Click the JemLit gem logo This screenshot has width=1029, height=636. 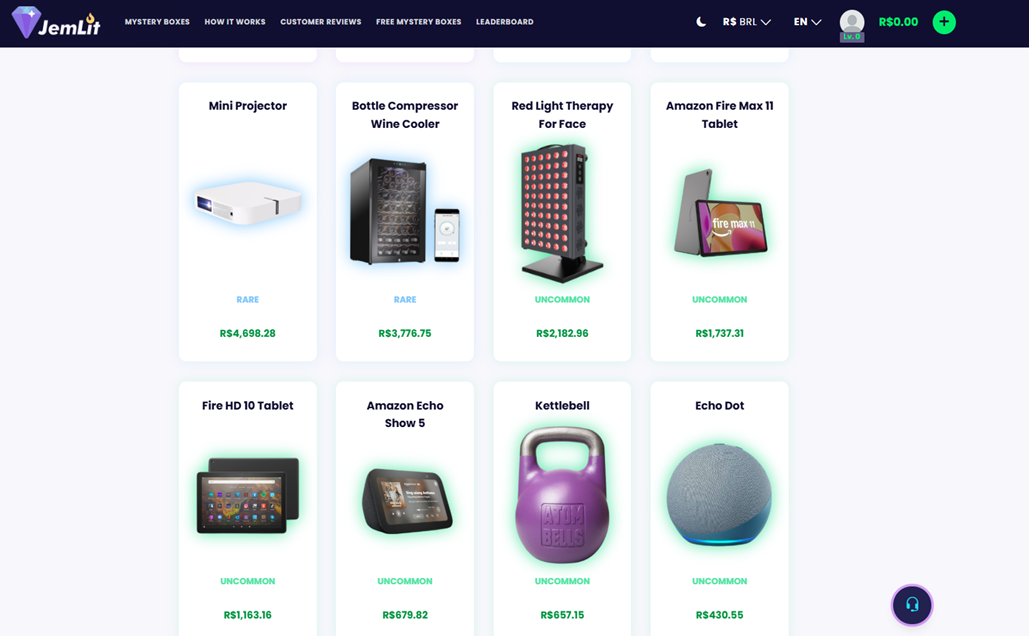coord(56,22)
